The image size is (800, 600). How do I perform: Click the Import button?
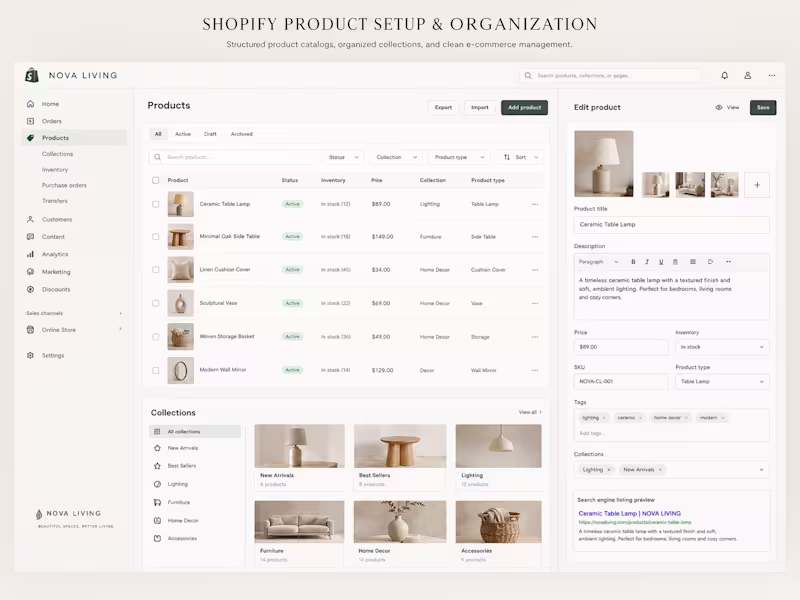[x=480, y=108]
